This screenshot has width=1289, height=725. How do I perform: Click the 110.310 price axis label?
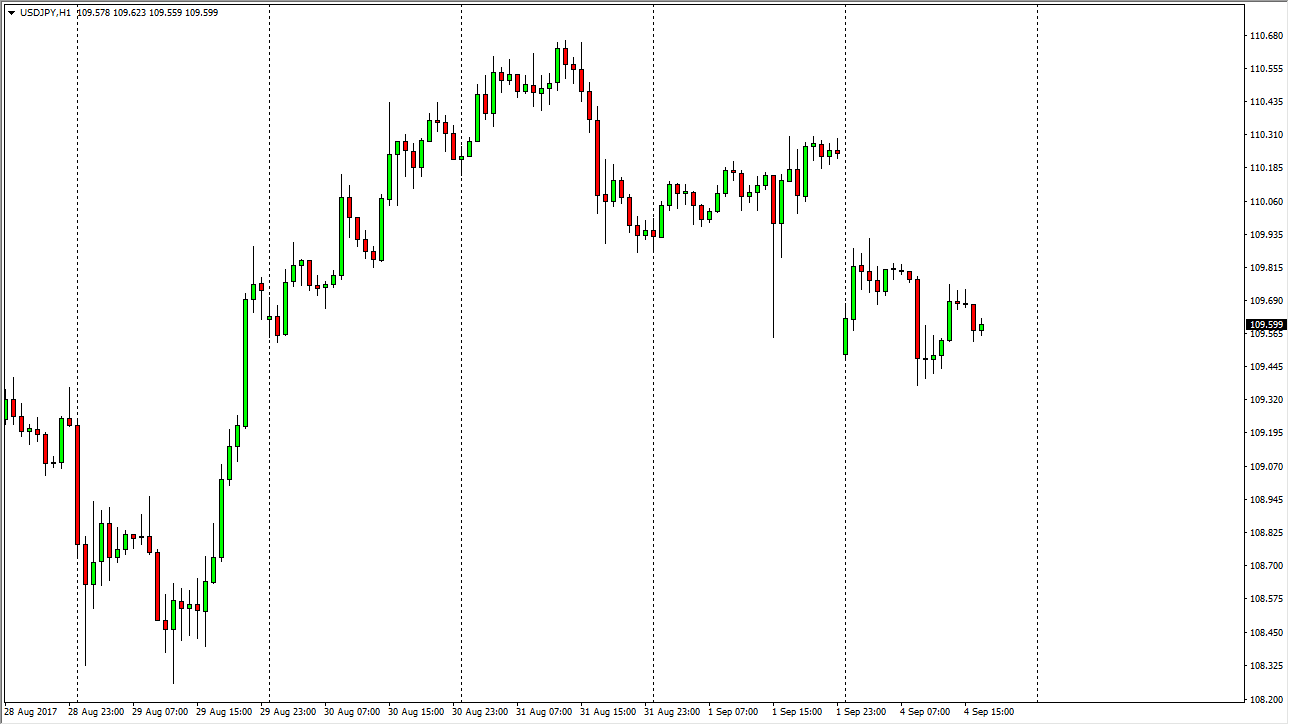1265,135
